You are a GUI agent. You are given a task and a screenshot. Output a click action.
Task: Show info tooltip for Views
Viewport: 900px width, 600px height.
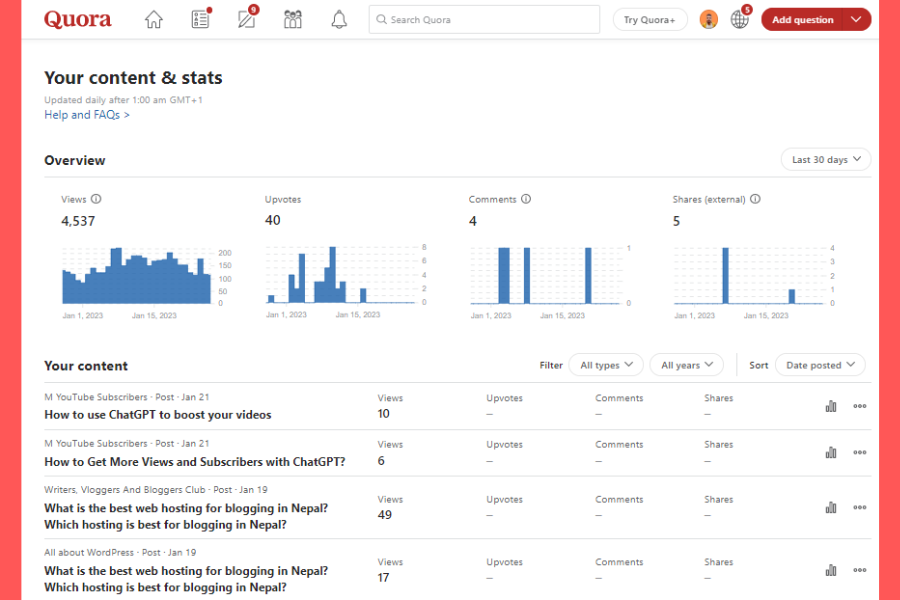96,199
